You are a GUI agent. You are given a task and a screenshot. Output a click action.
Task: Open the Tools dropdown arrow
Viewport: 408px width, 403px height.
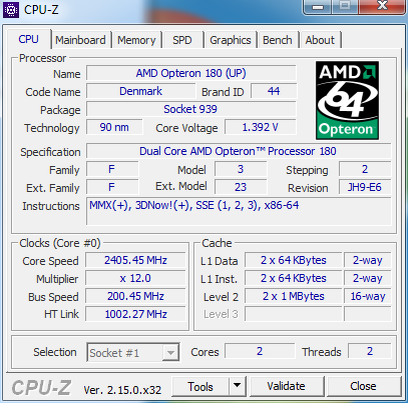tap(237, 386)
